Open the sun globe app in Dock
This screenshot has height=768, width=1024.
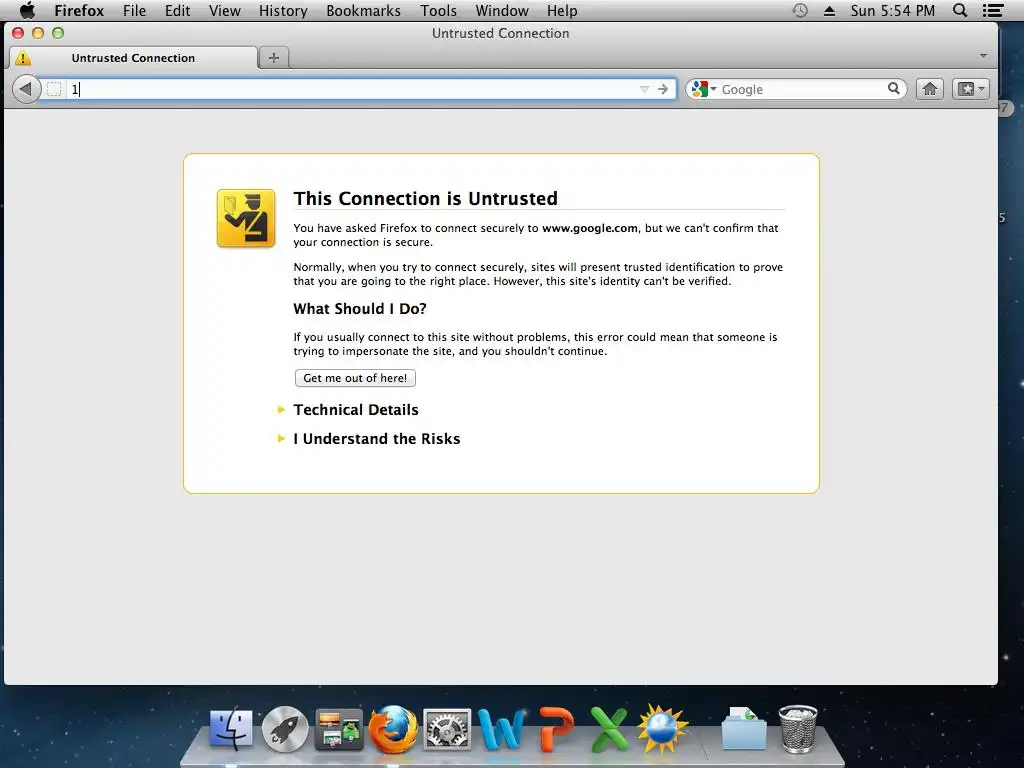(x=663, y=729)
